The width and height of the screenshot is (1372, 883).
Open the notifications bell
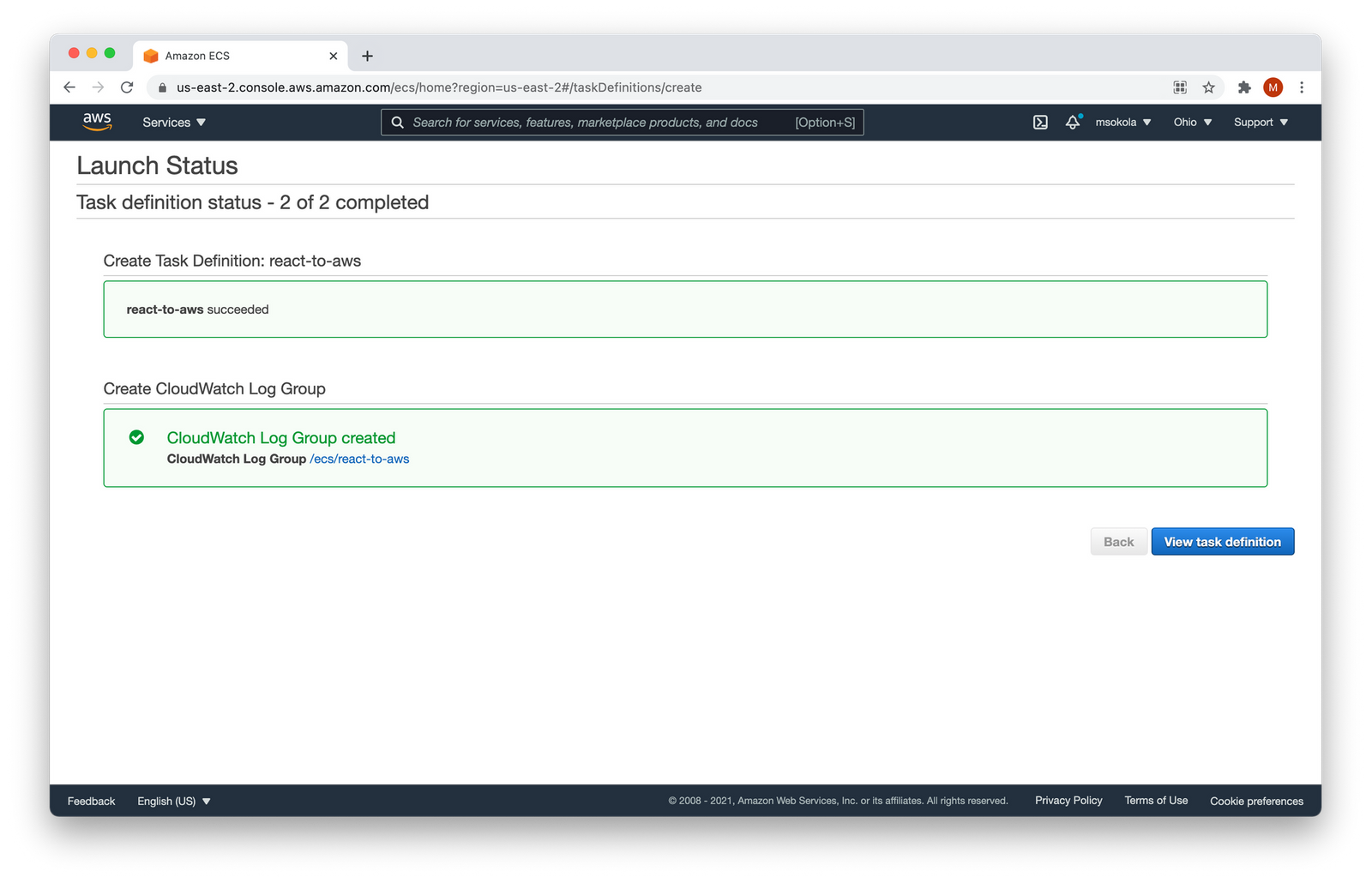coord(1072,122)
